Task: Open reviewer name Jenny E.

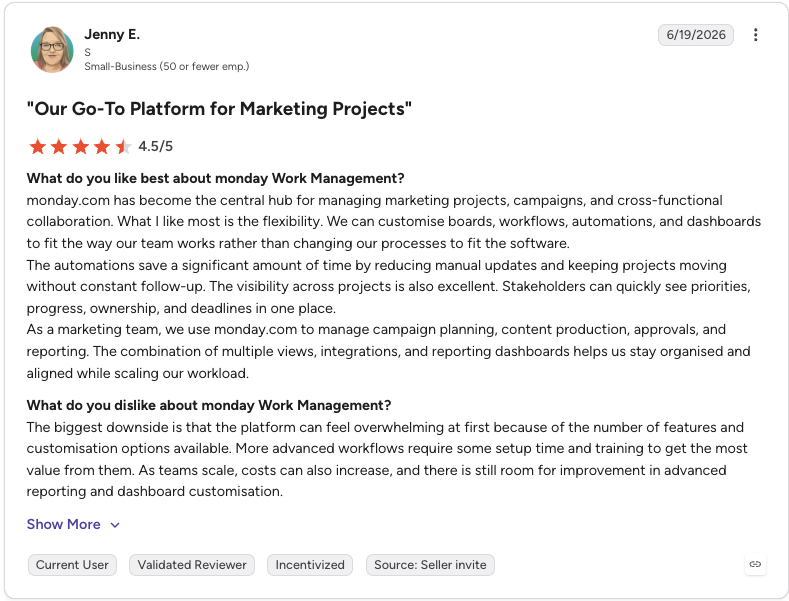Action: [x=112, y=34]
